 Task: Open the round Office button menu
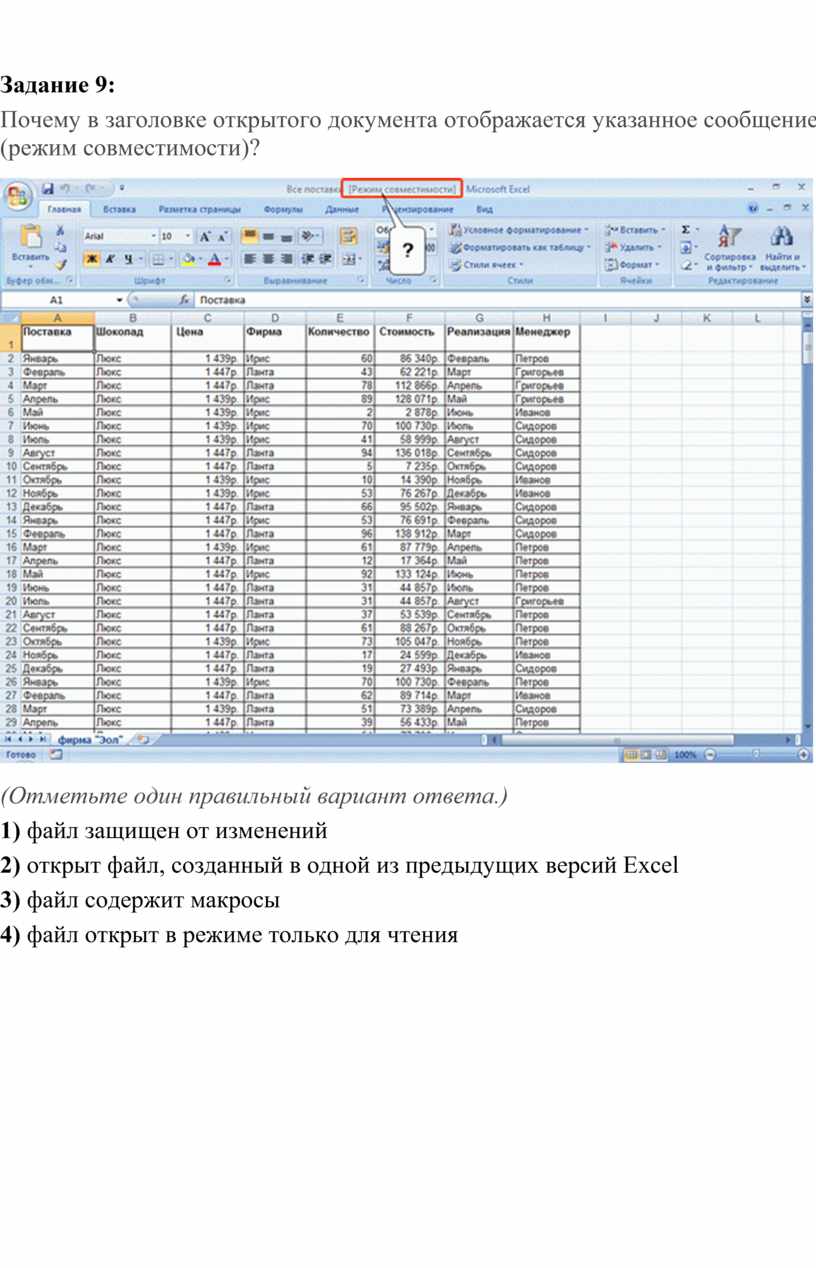16,194
